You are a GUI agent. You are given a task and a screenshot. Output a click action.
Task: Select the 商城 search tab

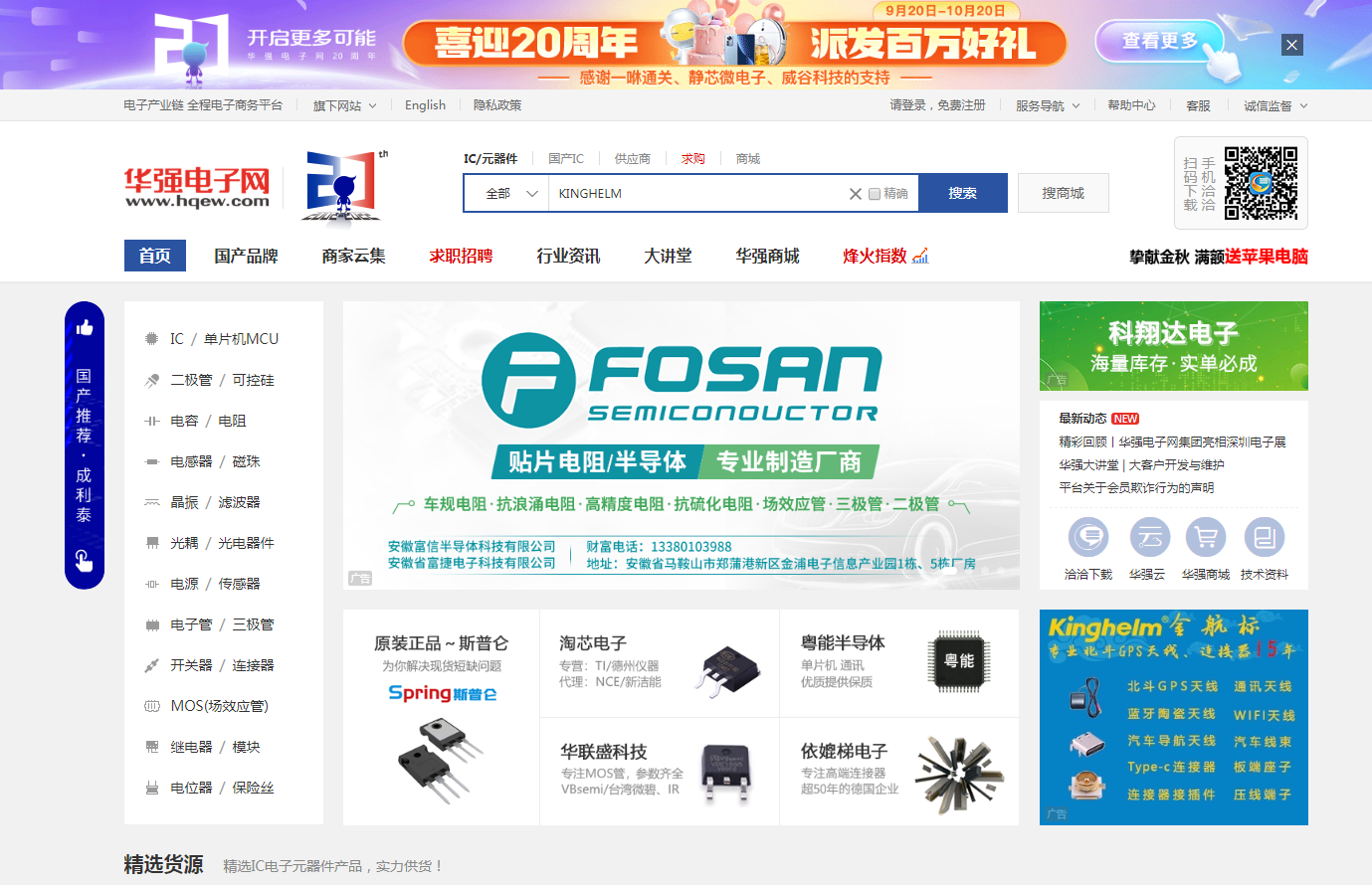748,158
